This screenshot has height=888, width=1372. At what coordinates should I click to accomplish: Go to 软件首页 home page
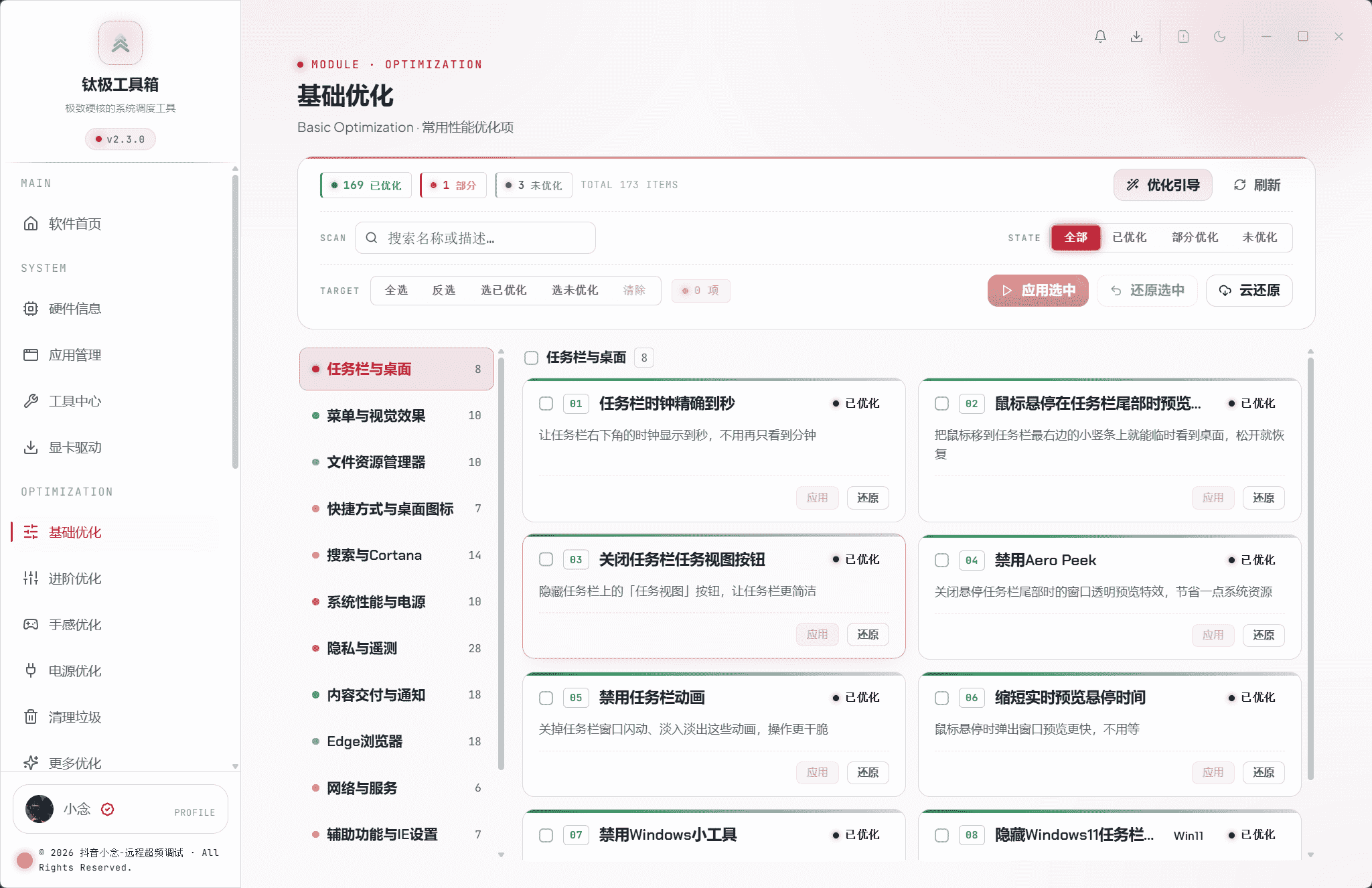click(121, 224)
